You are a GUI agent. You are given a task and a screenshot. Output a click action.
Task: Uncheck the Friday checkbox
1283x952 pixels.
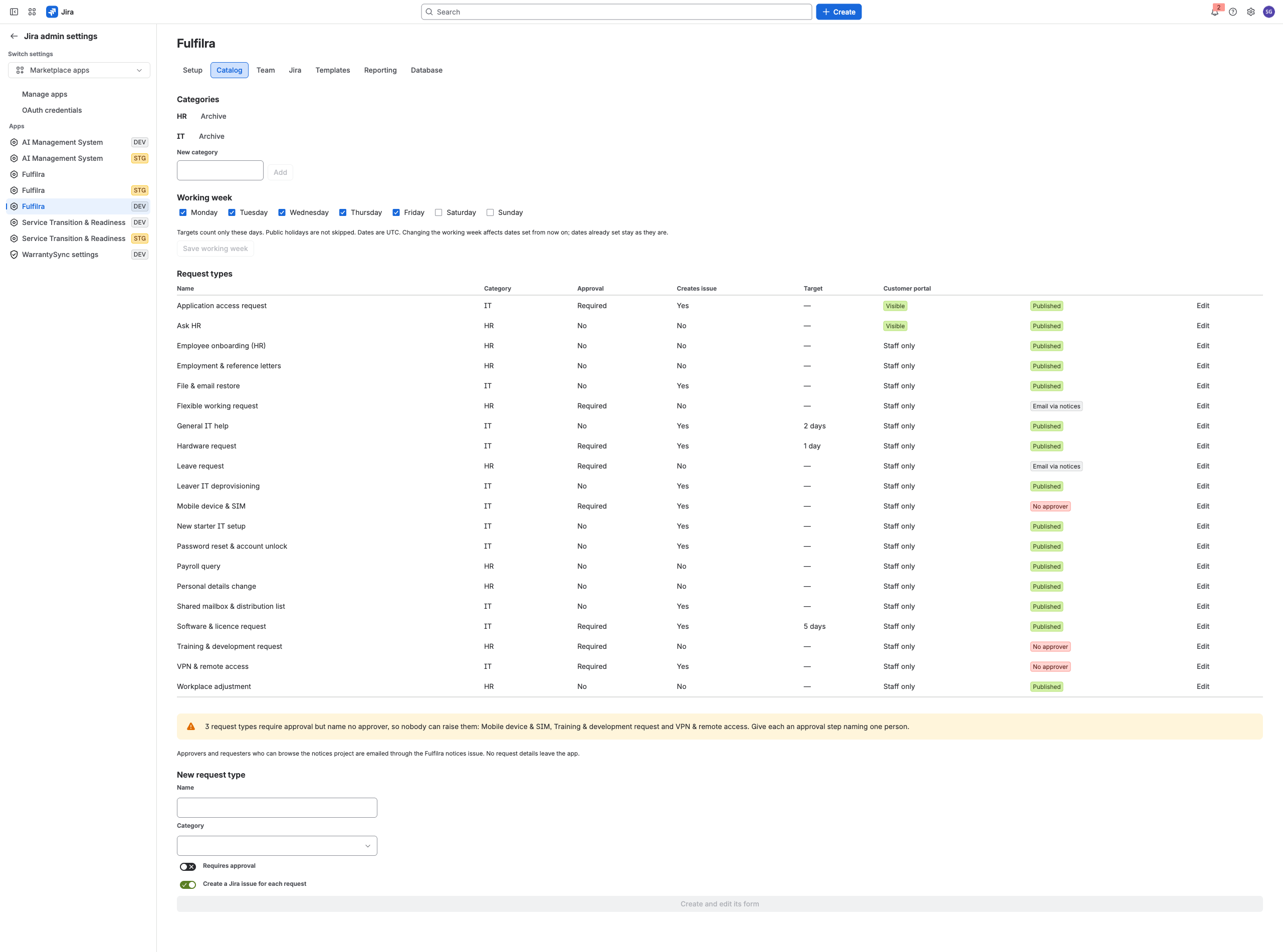point(396,212)
